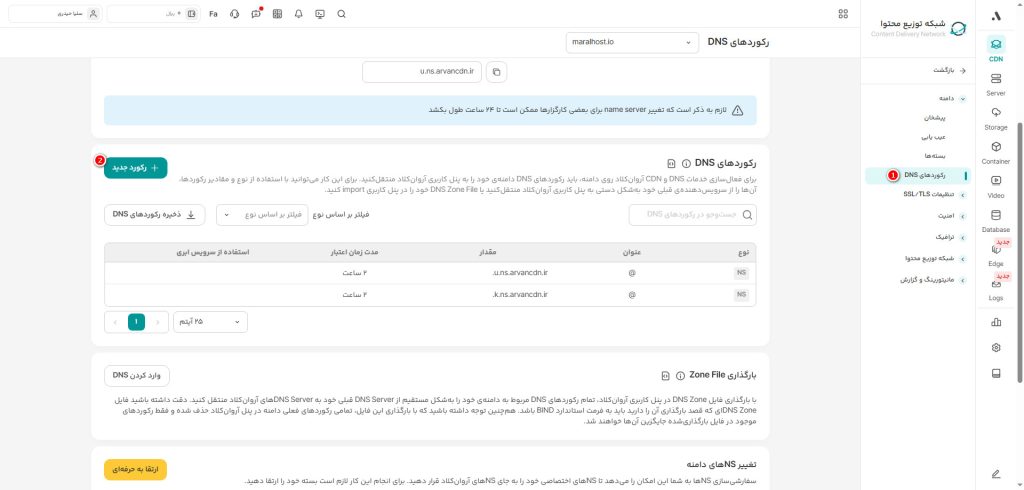Go back with بازگشت link
This screenshot has width=1024, height=490.
tap(948, 70)
